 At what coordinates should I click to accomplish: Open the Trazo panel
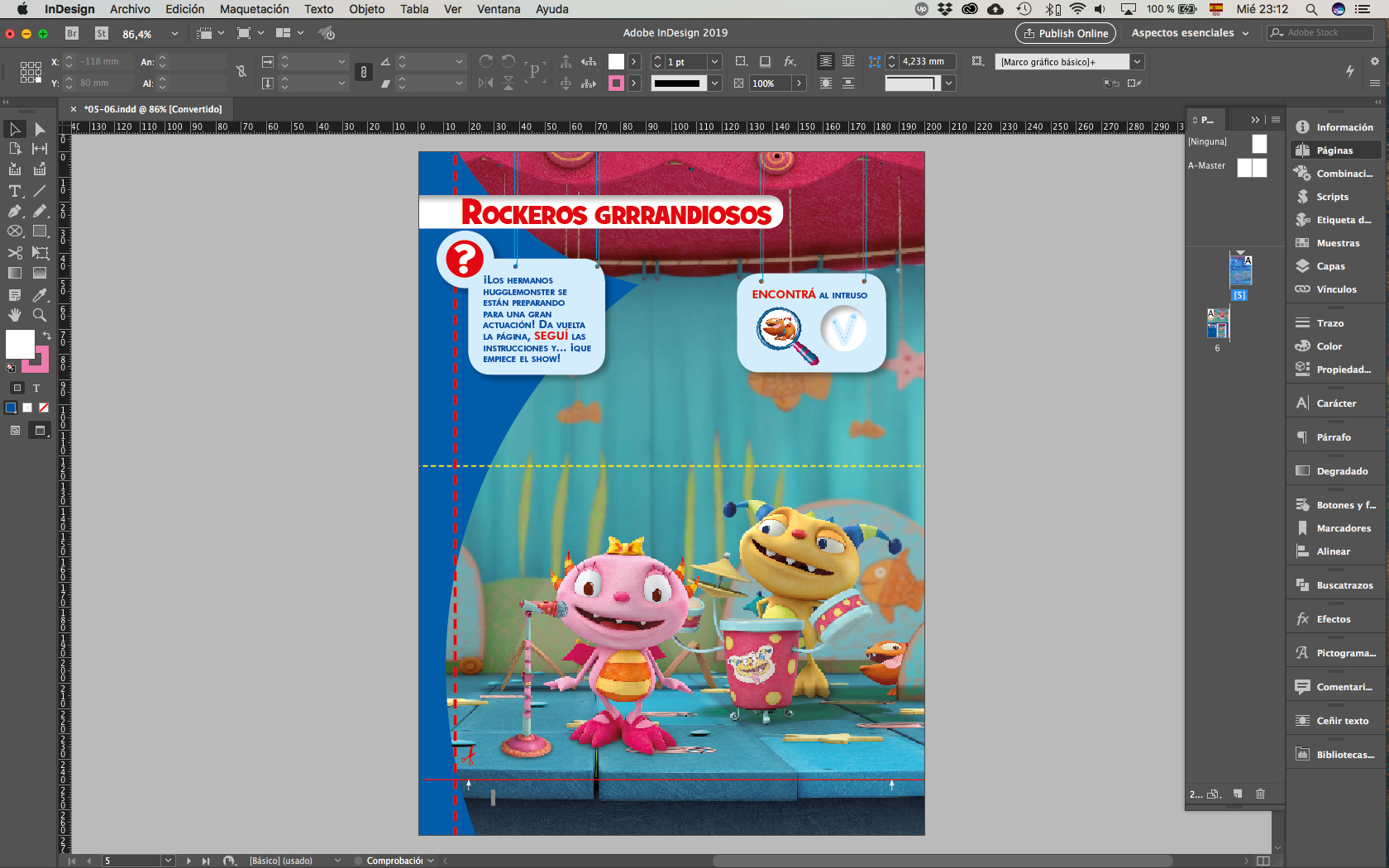[1334, 323]
